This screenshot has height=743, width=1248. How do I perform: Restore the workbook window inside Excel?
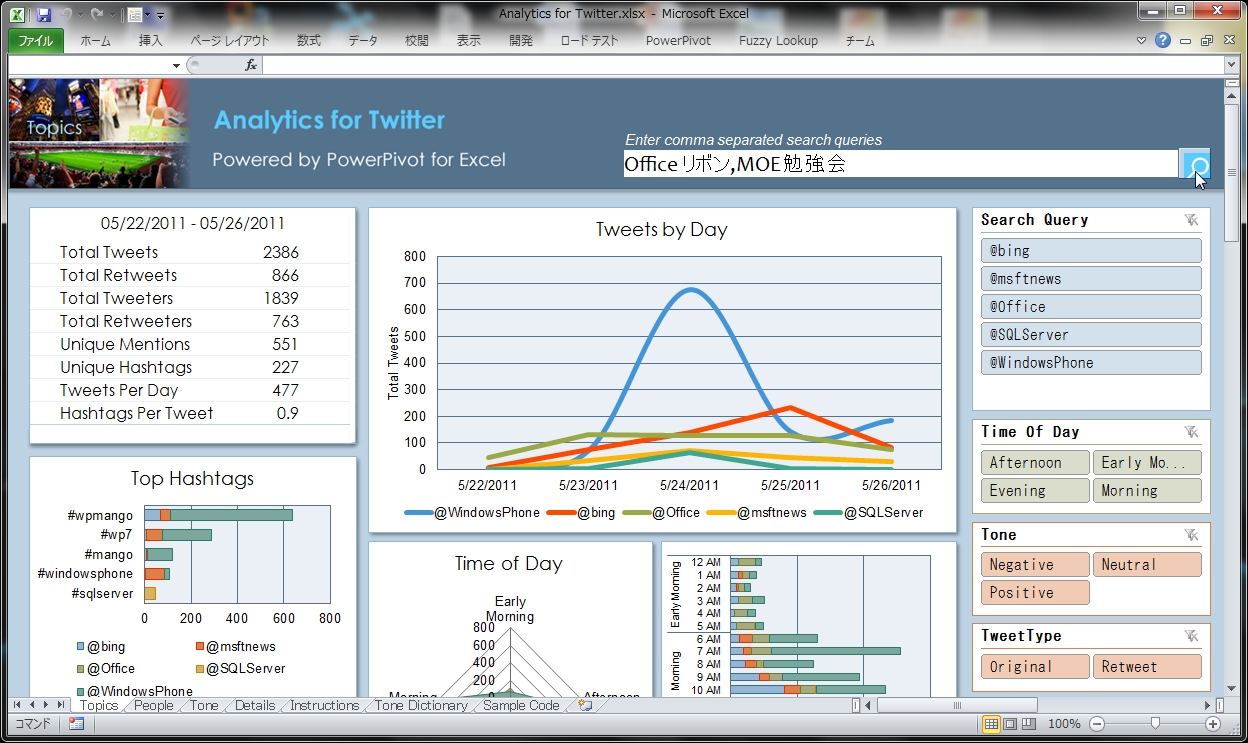pos(1207,41)
